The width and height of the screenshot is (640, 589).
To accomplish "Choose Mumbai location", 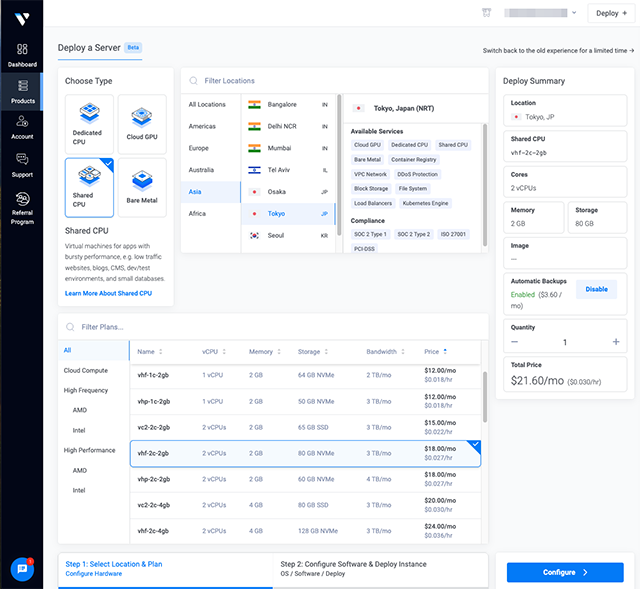I will click(288, 148).
